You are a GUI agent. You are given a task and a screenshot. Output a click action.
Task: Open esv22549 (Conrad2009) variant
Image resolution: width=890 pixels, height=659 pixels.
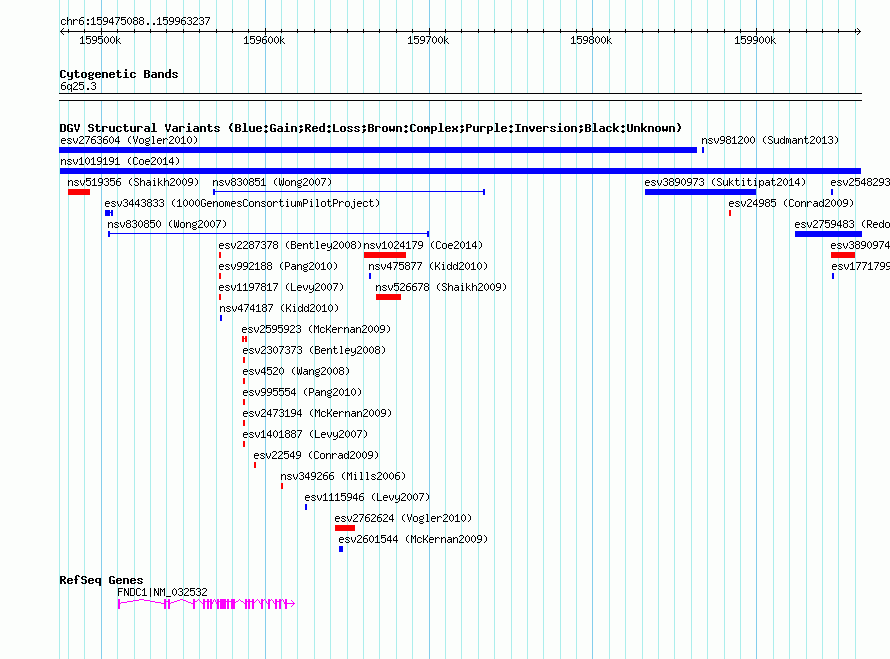[x=316, y=455]
